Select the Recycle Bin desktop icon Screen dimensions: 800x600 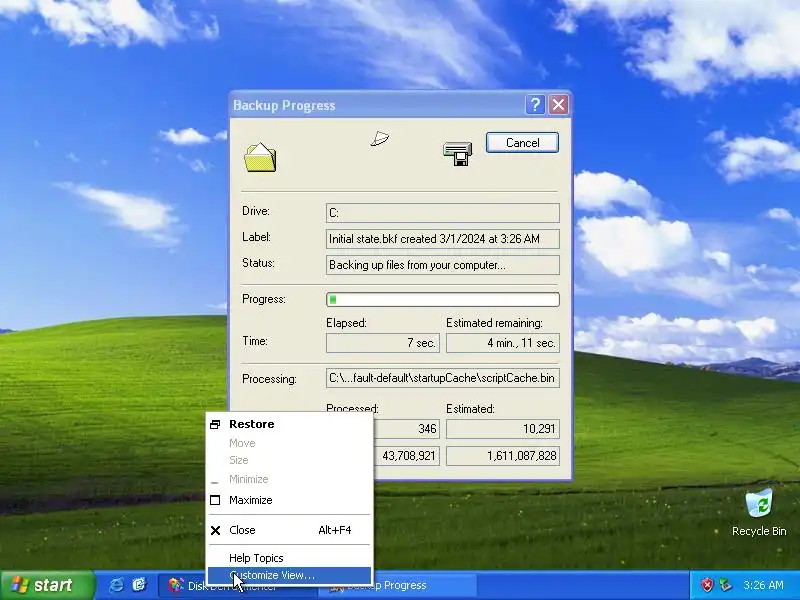pyautogui.click(x=759, y=512)
